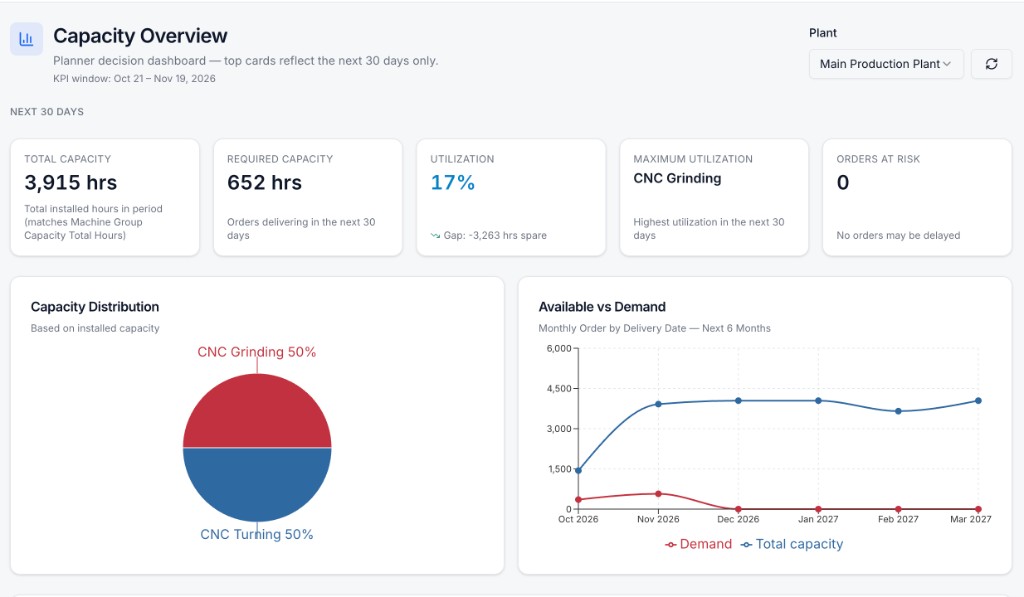Click the refresh icon button

(x=991, y=64)
